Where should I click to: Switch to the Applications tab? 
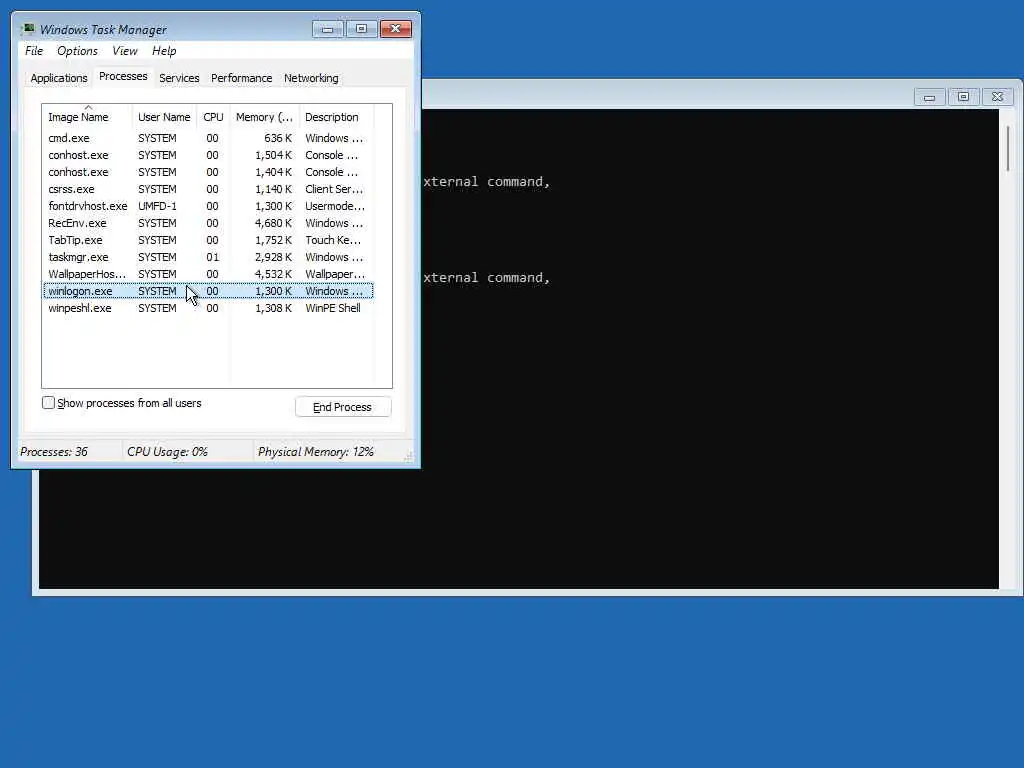point(59,78)
